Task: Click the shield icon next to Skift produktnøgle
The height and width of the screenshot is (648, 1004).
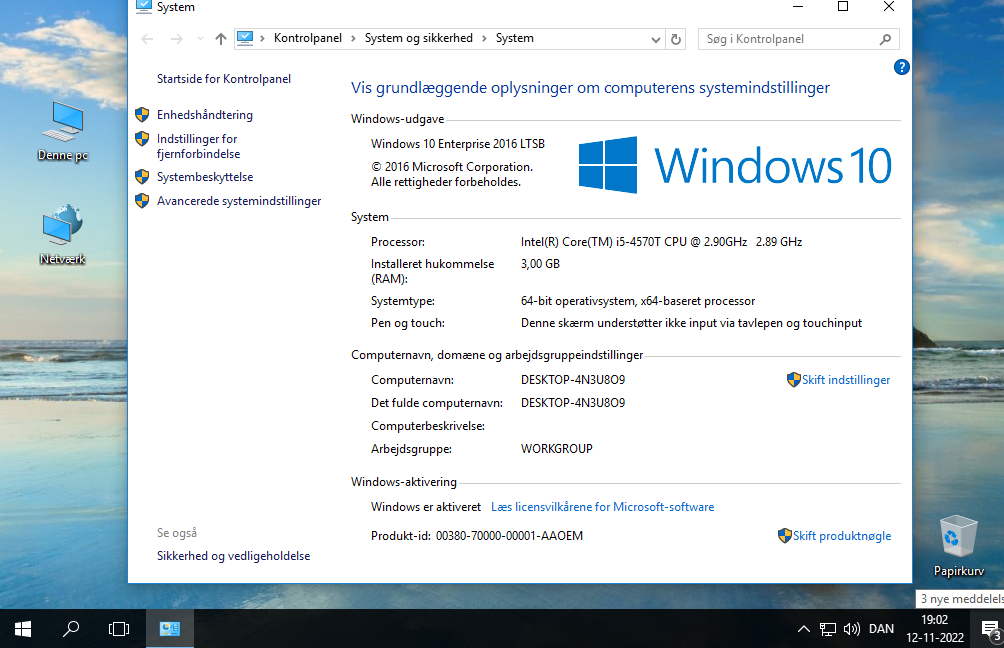Action: point(785,536)
